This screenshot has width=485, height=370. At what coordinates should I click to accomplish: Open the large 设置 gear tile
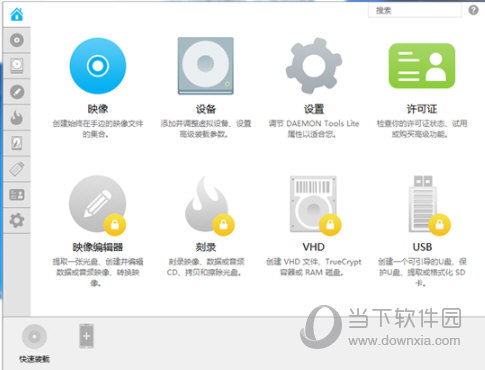click(x=314, y=66)
